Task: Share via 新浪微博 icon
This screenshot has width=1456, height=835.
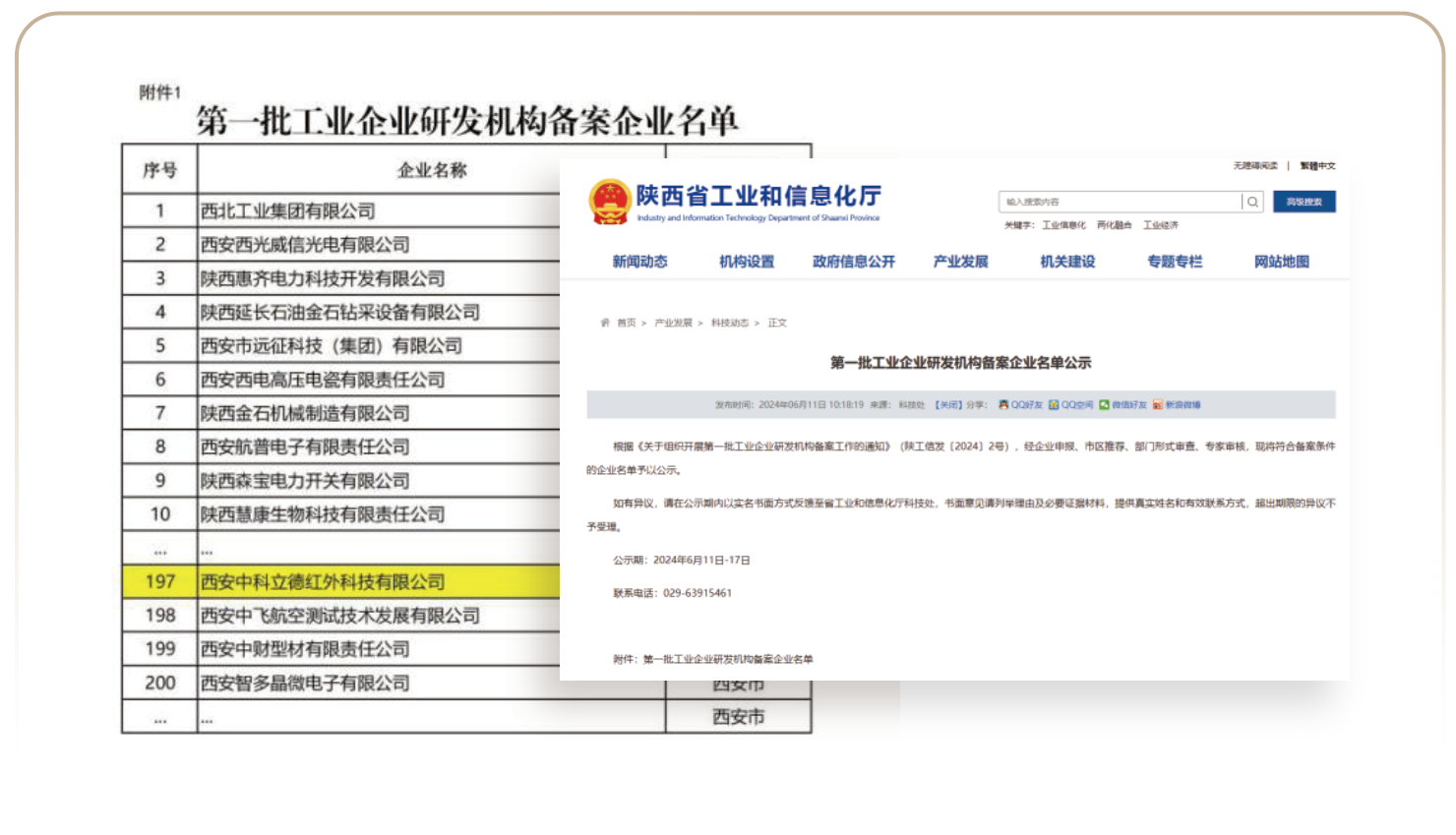Action: point(1158,404)
